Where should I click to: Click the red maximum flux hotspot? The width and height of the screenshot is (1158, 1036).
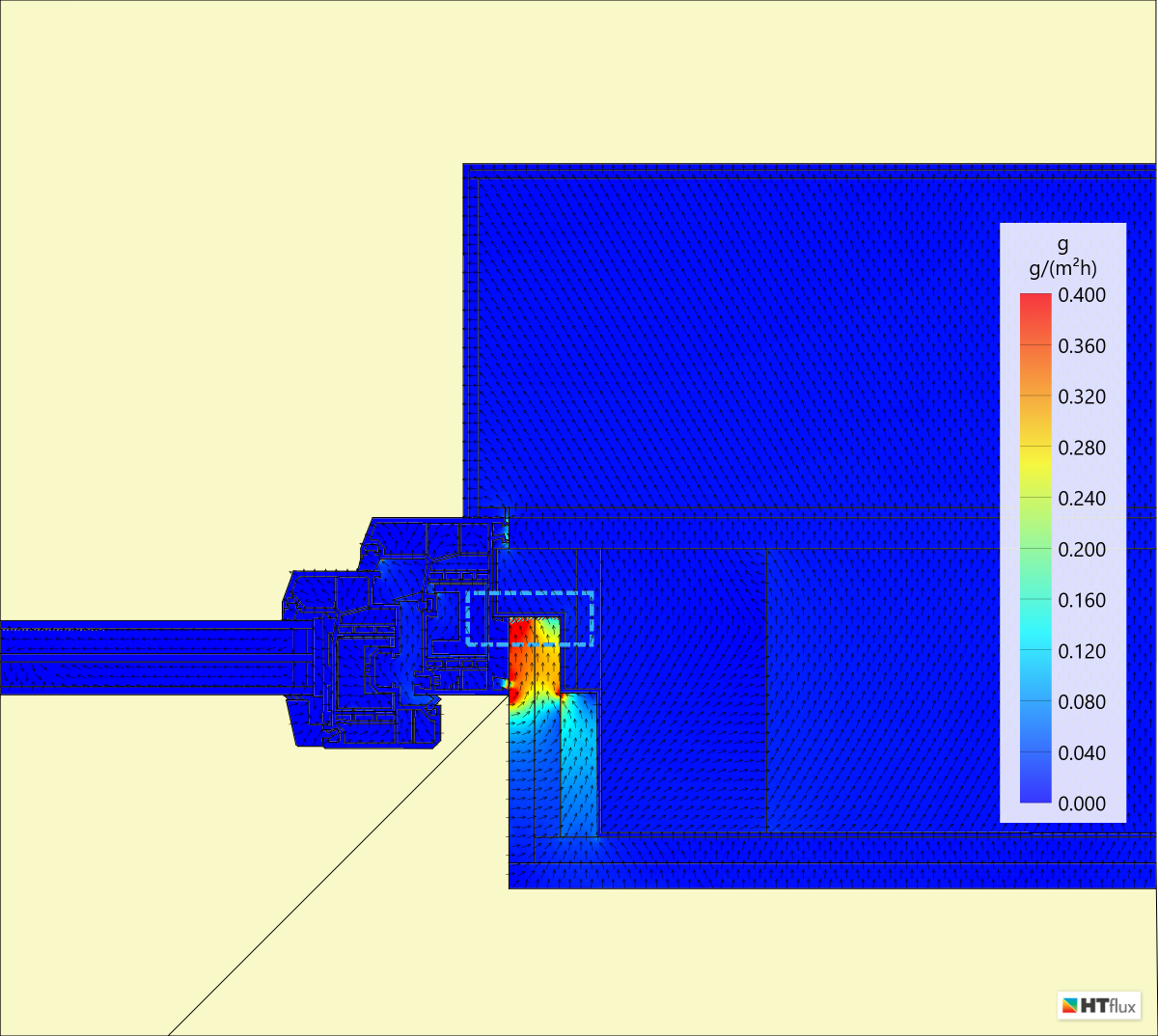(x=519, y=651)
